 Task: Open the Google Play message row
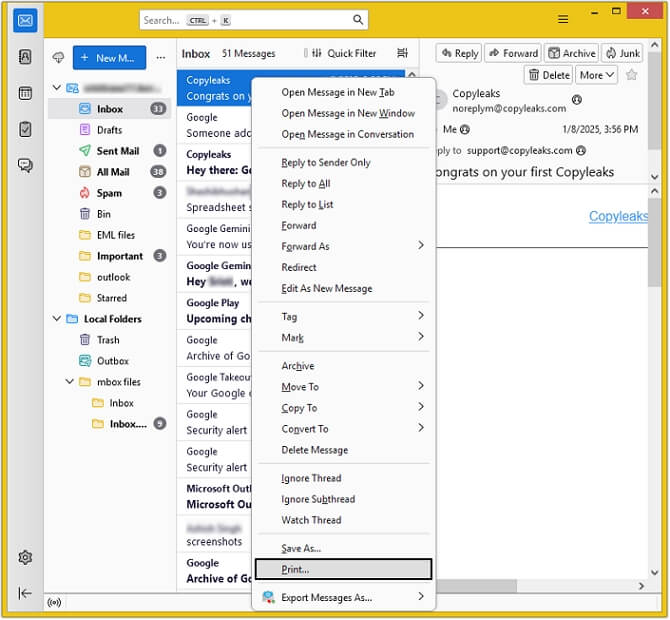(x=214, y=311)
